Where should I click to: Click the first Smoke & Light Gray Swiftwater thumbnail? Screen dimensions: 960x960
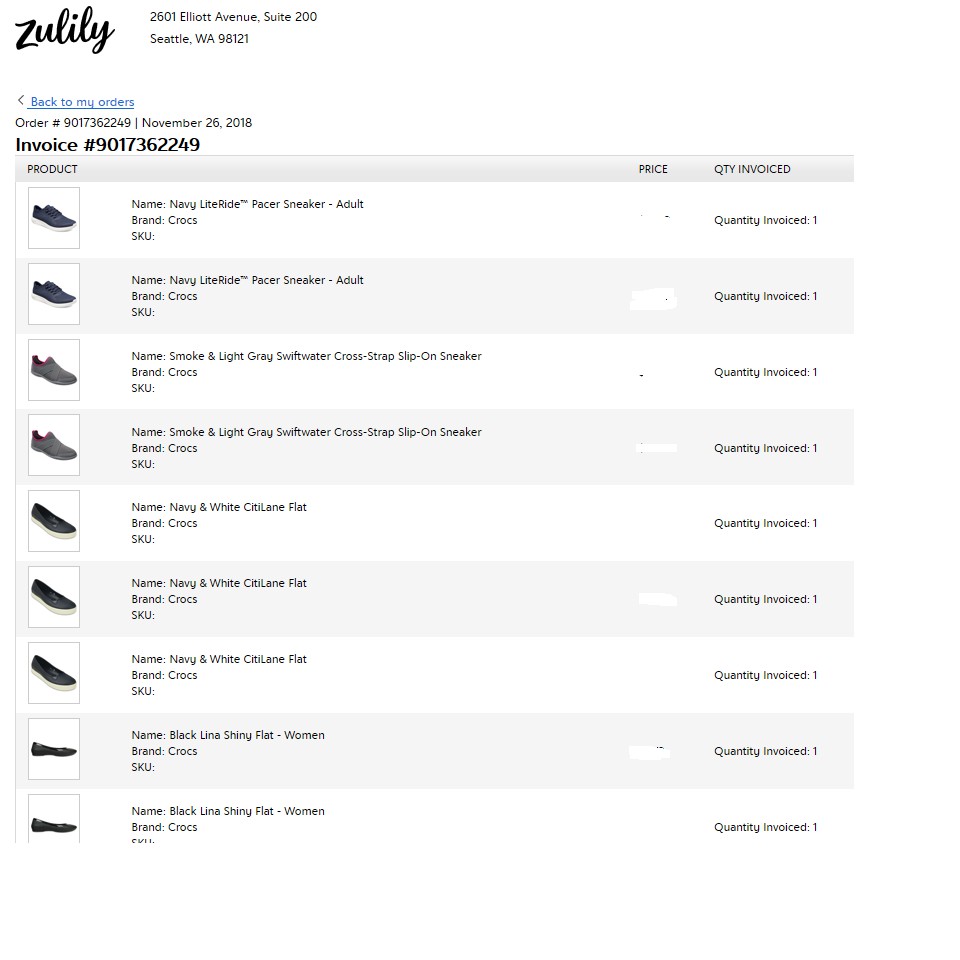[54, 370]
